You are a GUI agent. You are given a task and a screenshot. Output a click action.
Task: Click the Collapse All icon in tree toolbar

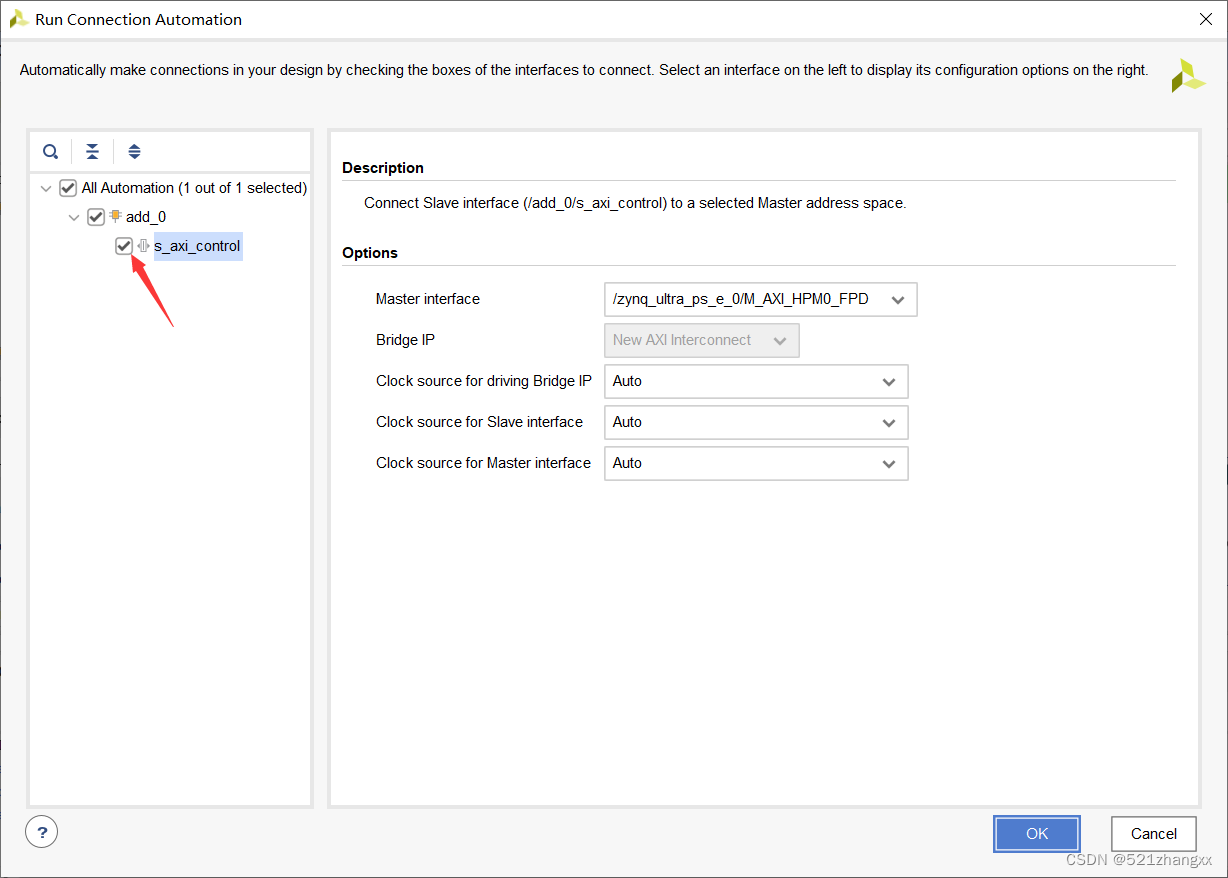coord(92,152)
